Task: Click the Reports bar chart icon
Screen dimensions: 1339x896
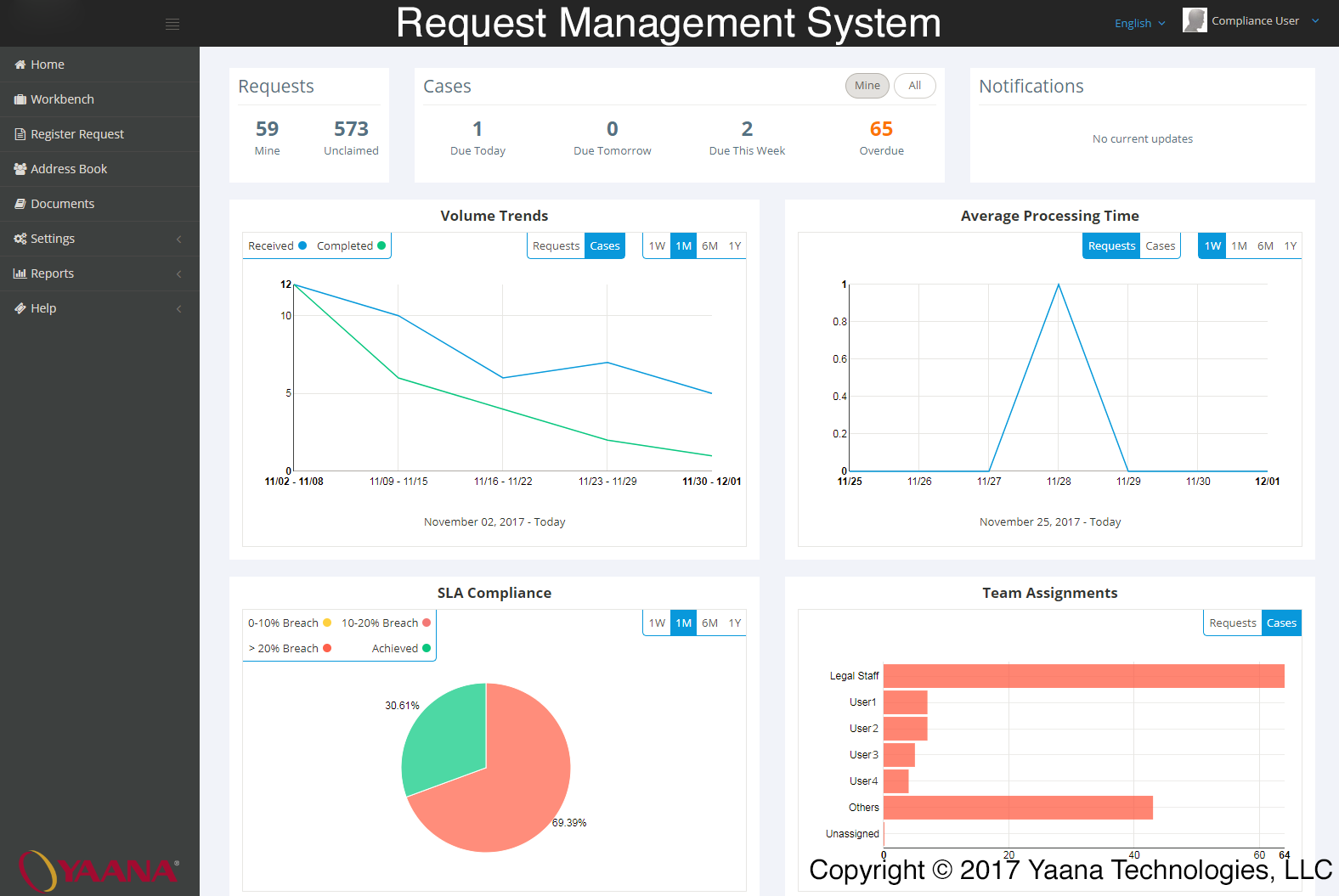Action: 20,273
